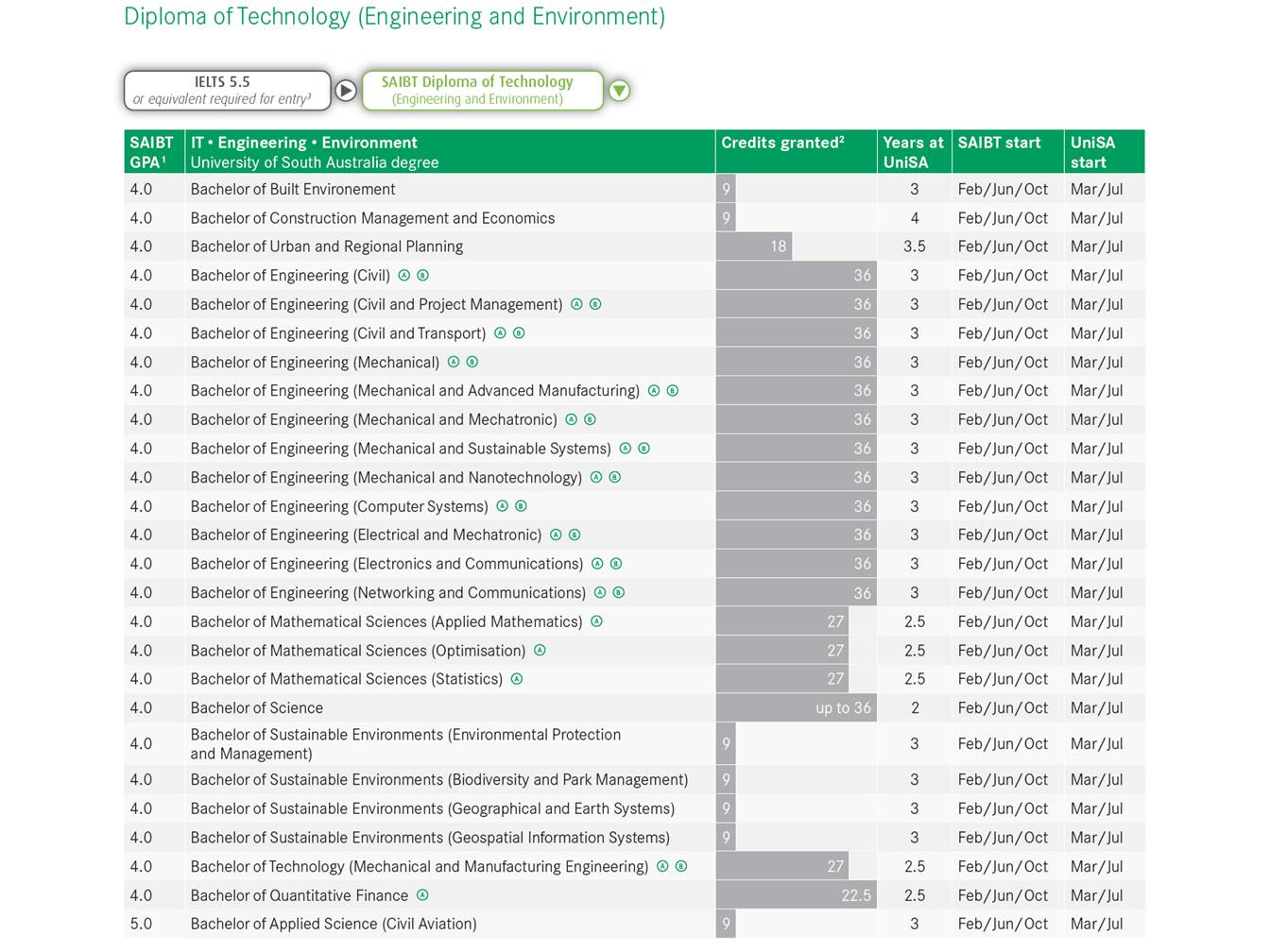Click the 'up to 36' credits bar
Screen dimensions: 1270x952
(797, 707)
